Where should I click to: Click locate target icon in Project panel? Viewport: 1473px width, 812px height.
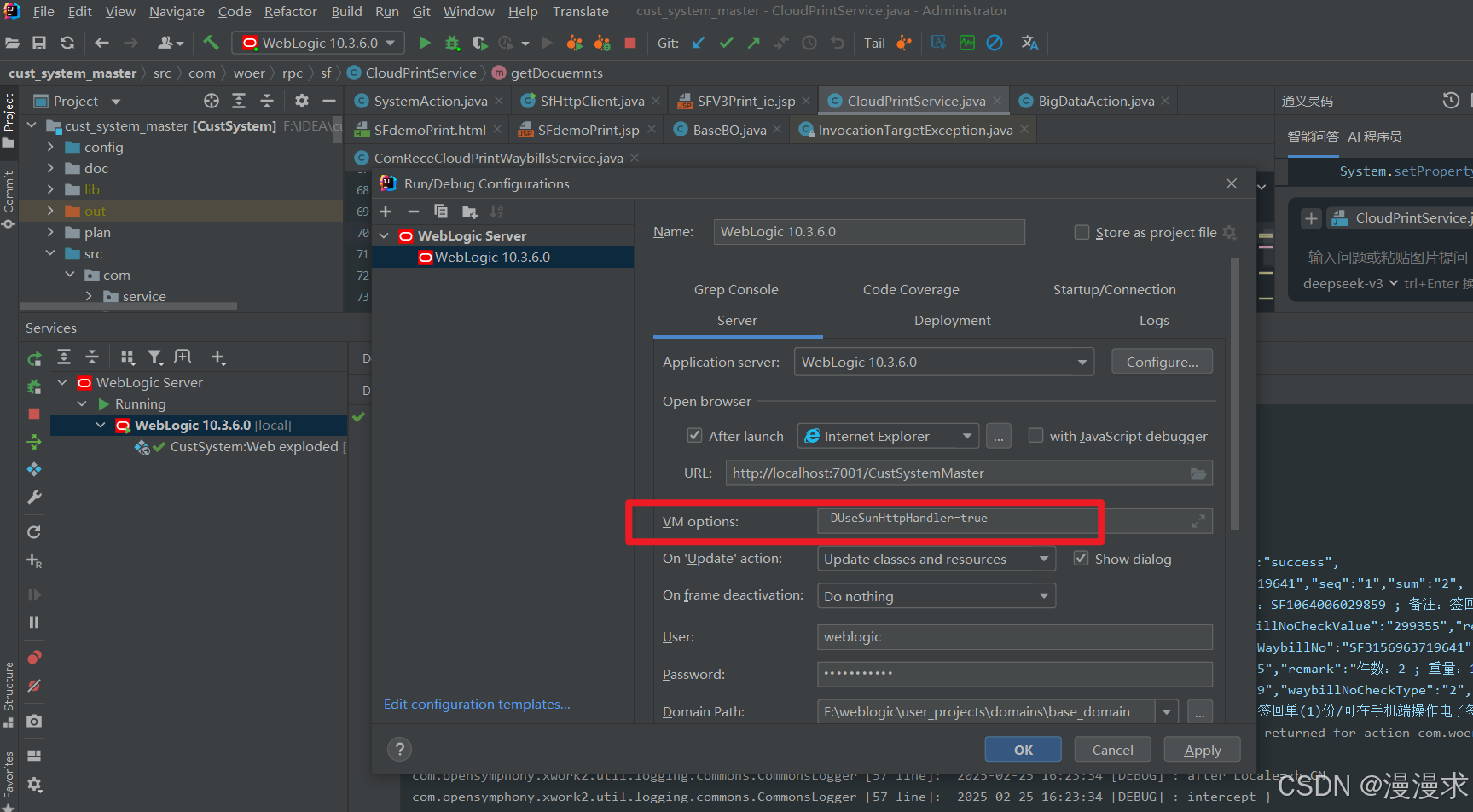click(212, 101)
